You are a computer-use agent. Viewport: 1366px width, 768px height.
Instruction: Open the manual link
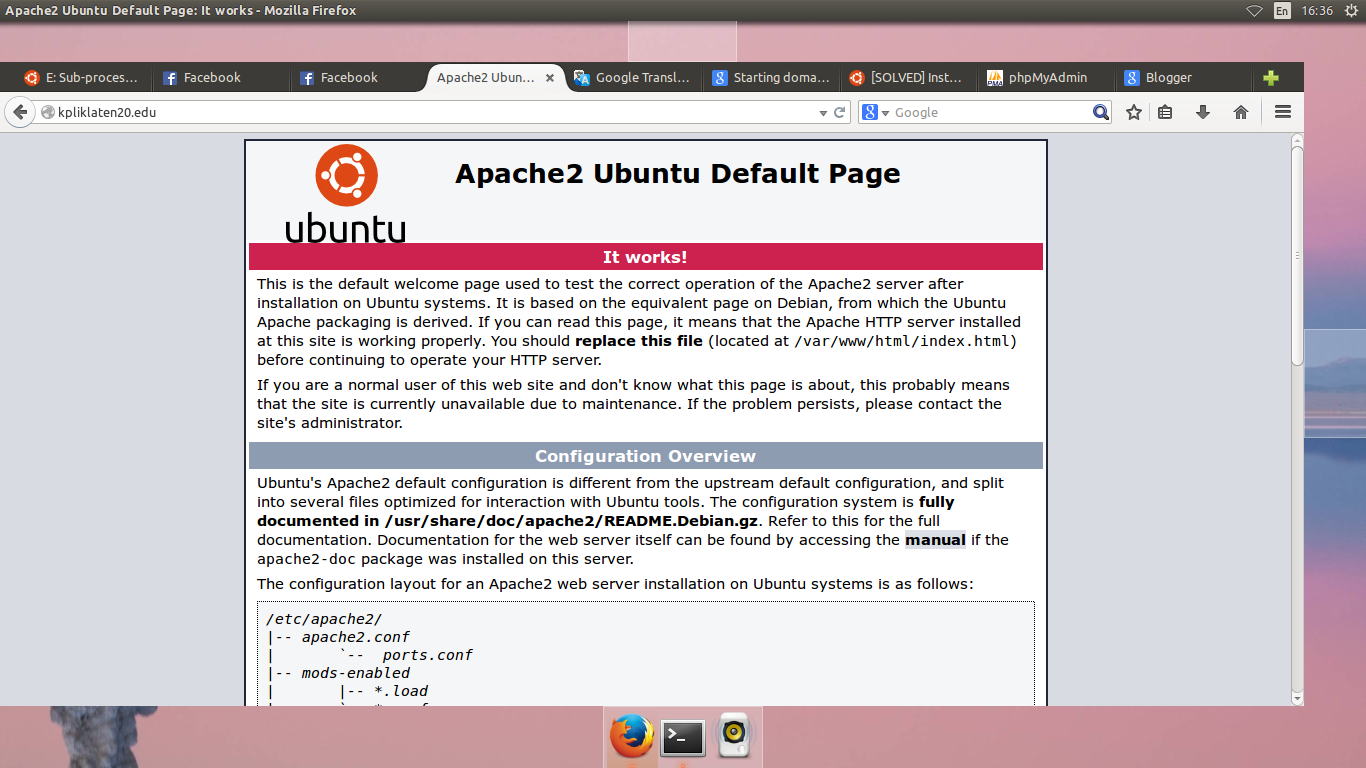coord(935,540)
